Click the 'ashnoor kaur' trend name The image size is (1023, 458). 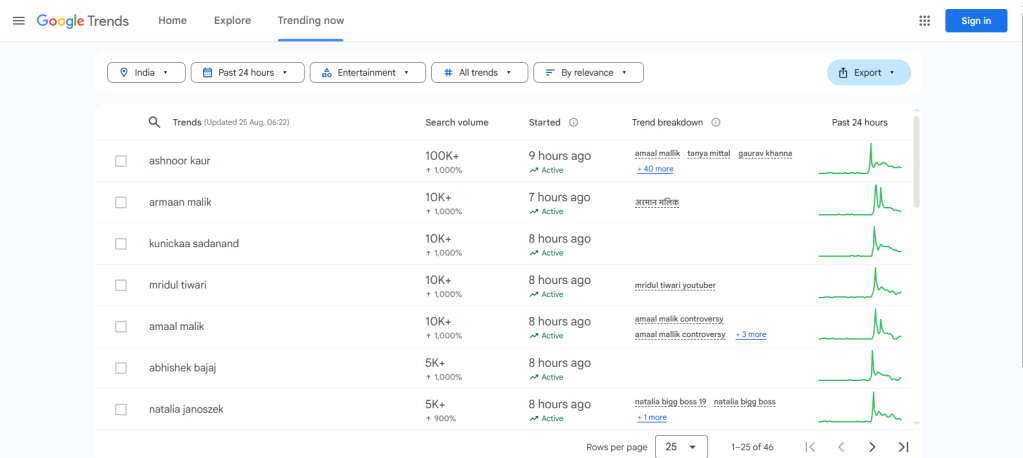[179, 161]
